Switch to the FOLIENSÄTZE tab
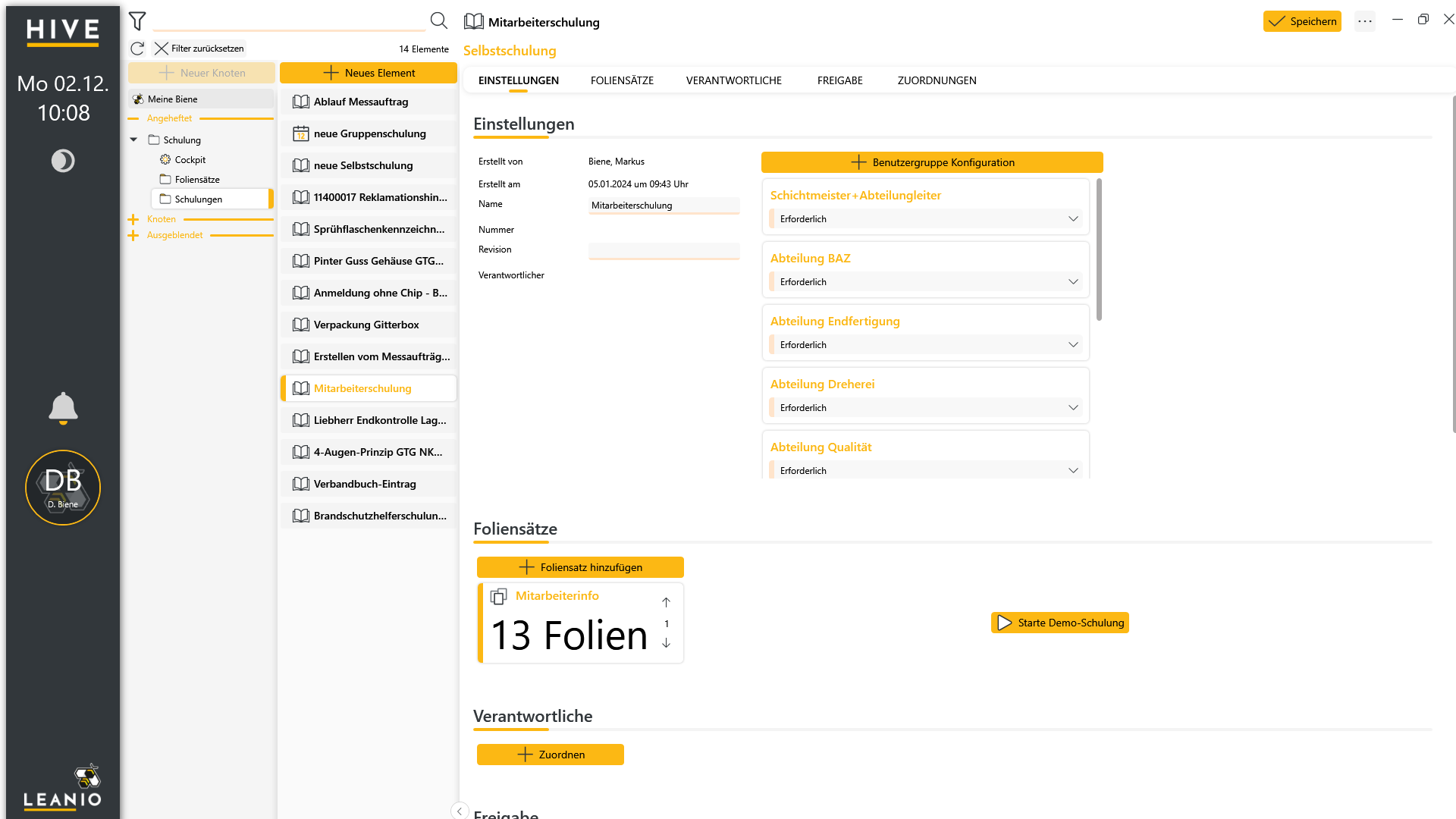The height and width of the screenshot is (819, 1456). point(622,80)
